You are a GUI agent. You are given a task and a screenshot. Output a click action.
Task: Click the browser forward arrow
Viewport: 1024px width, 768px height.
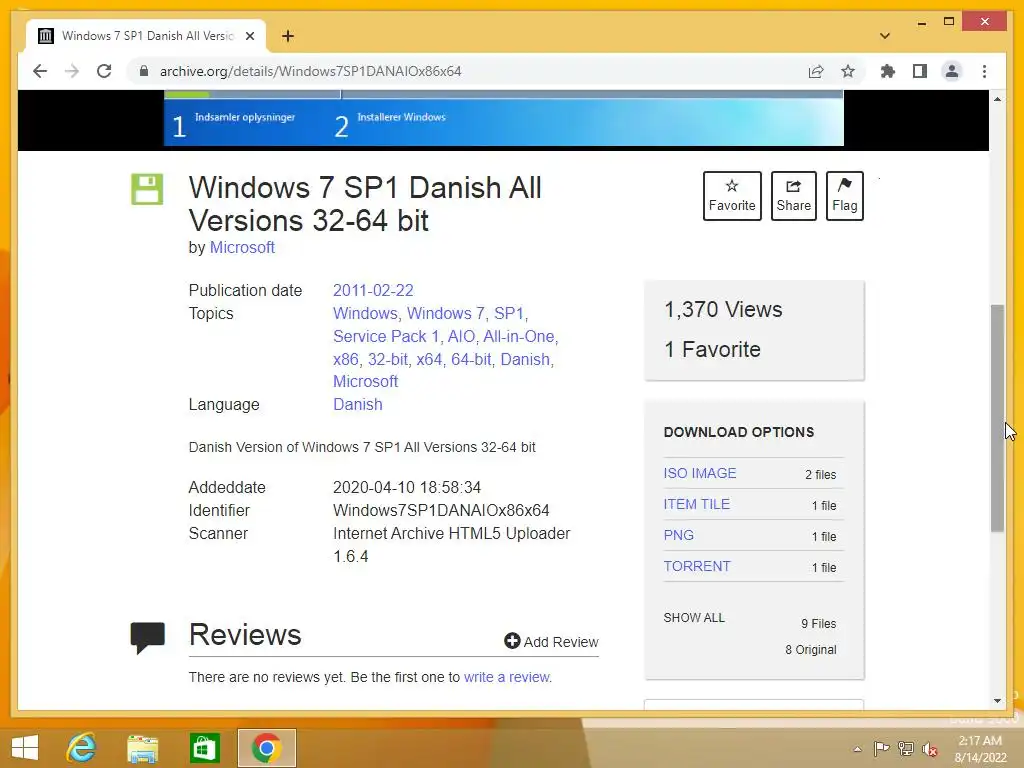pos(71,71)
